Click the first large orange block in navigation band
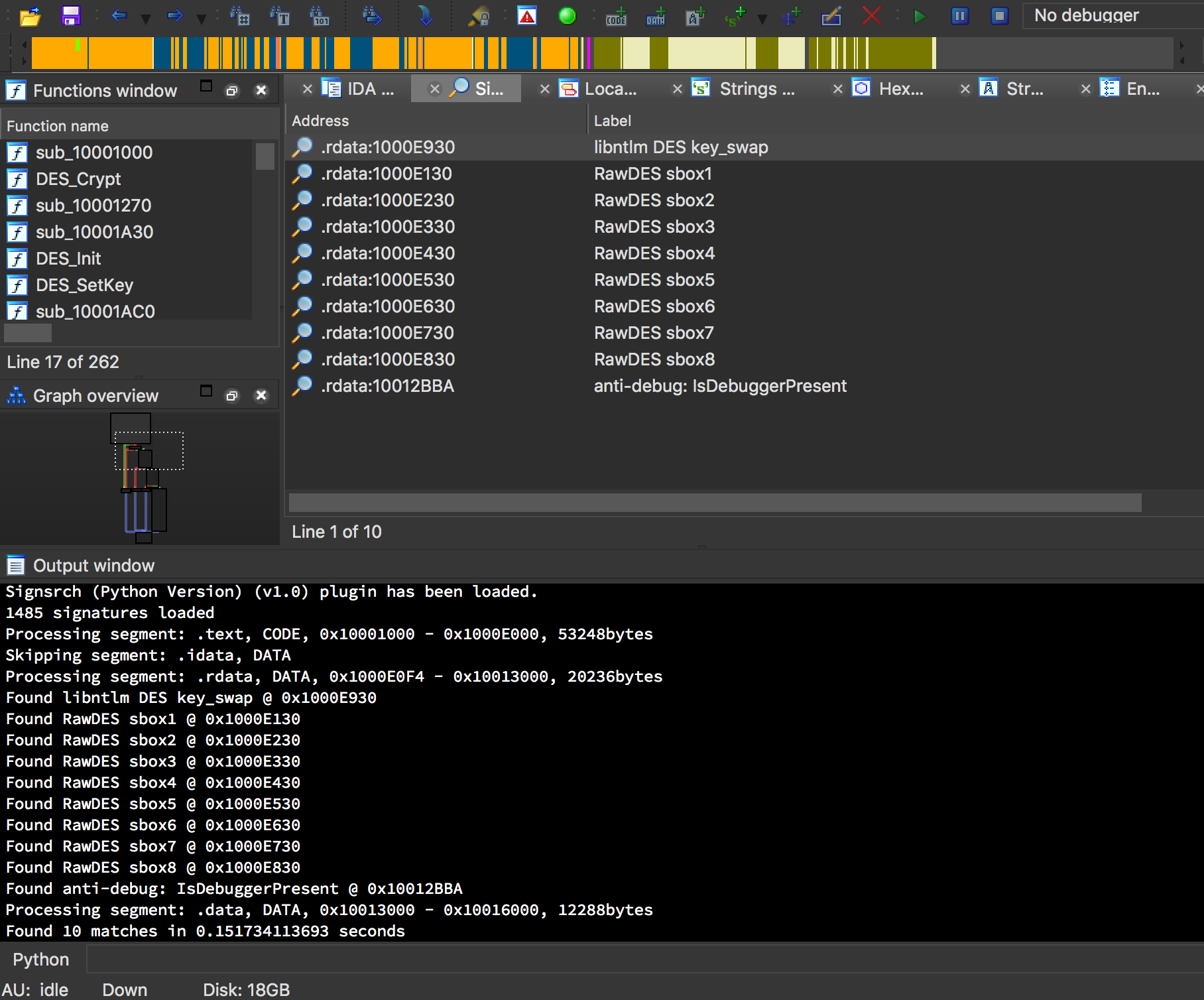The height and width of the screenshot is (1000, 1204). pos(60,53)
